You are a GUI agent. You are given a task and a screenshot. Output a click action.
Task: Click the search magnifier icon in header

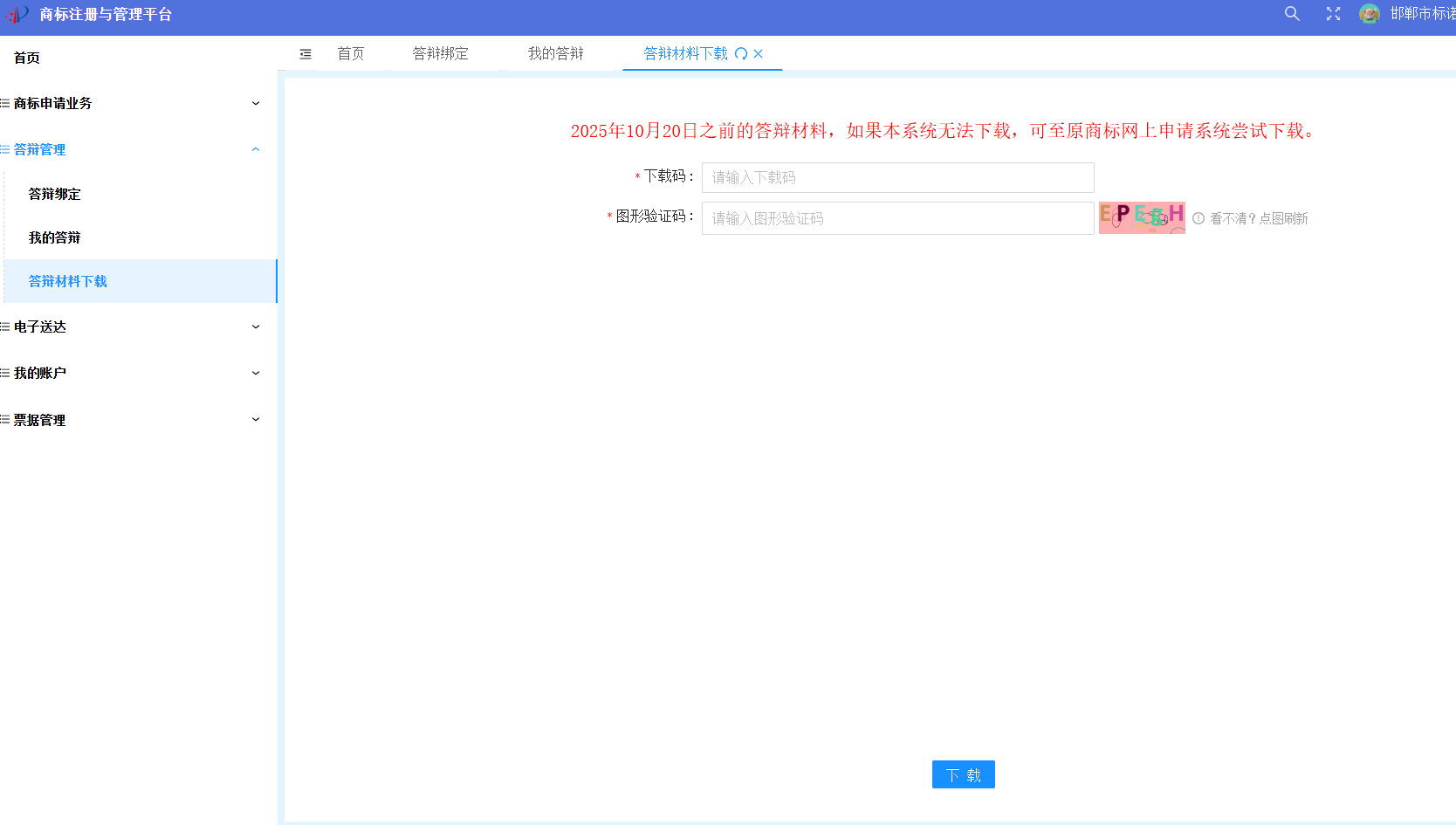coord(1292,14)
